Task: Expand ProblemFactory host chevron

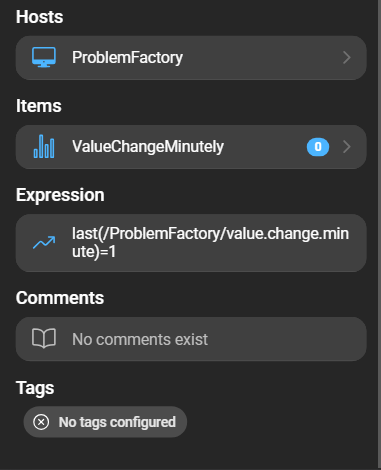Action: [347, 58]
